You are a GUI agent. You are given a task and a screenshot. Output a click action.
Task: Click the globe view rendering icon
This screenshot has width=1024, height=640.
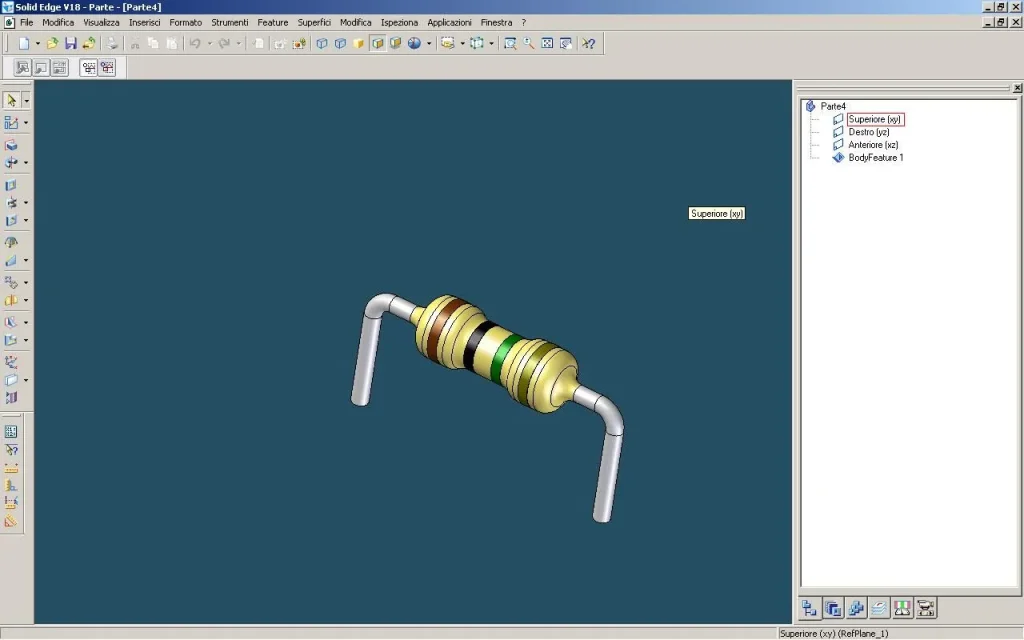click(x=414, y=44)
